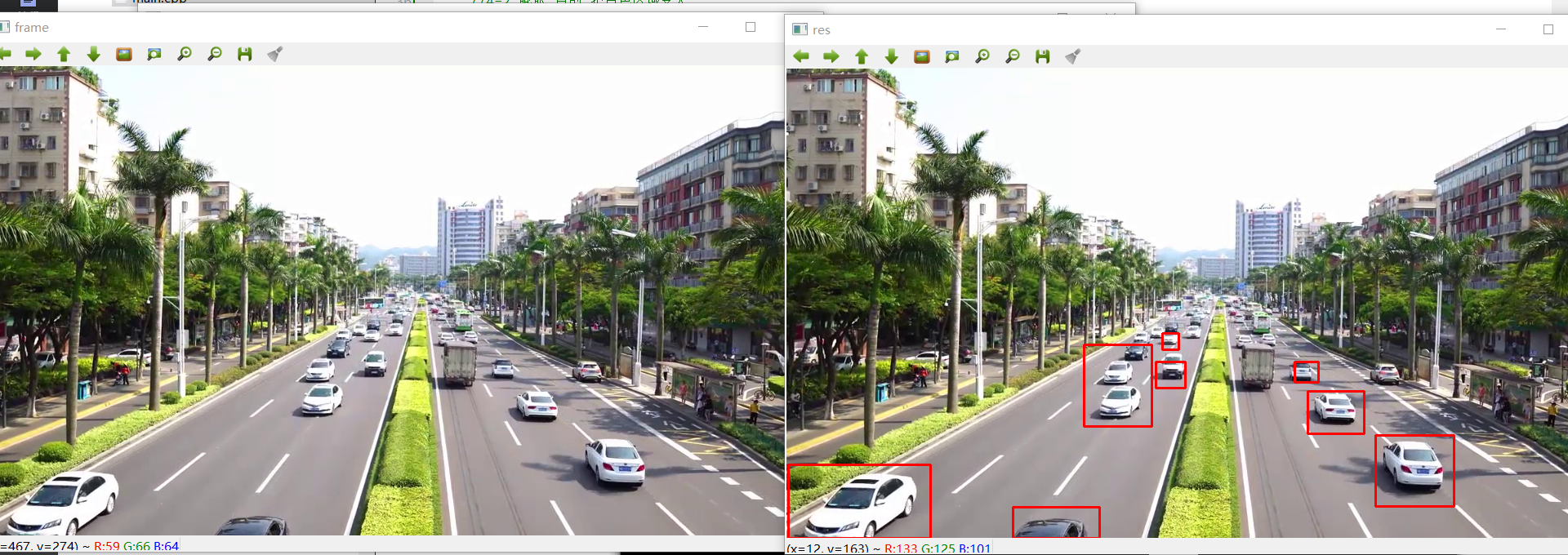The image size is (1568, 555).
Task: Minimize the res window
Action: (1501, 29)
